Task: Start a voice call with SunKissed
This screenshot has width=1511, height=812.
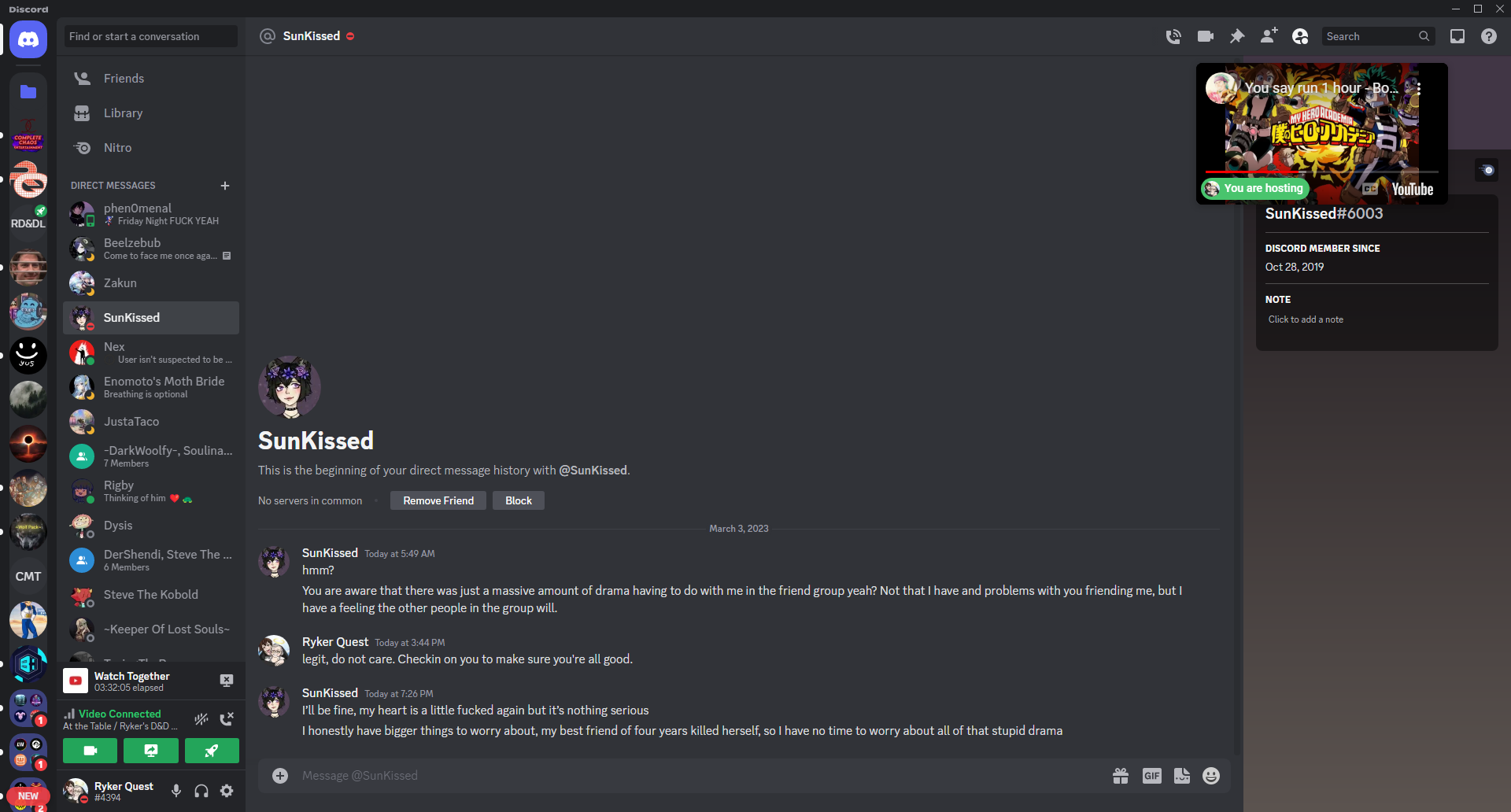Action: coord(1173,36)
